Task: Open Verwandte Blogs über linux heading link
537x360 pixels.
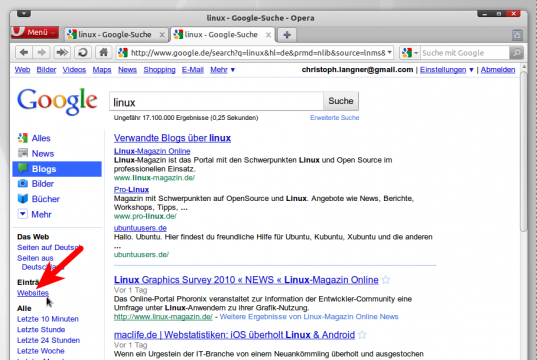Action: [172, 138]
